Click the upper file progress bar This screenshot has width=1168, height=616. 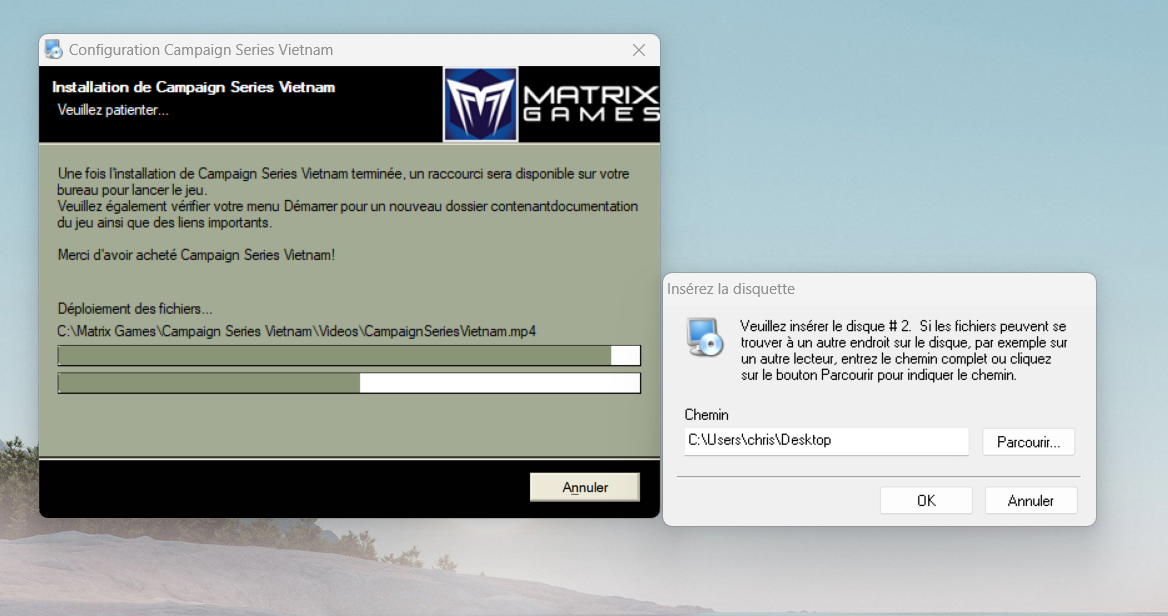coord(349,355)
